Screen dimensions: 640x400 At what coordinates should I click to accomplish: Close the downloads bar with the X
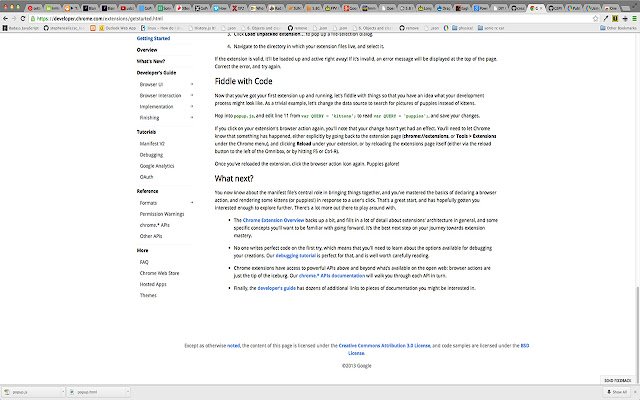[x=635, y=392]
